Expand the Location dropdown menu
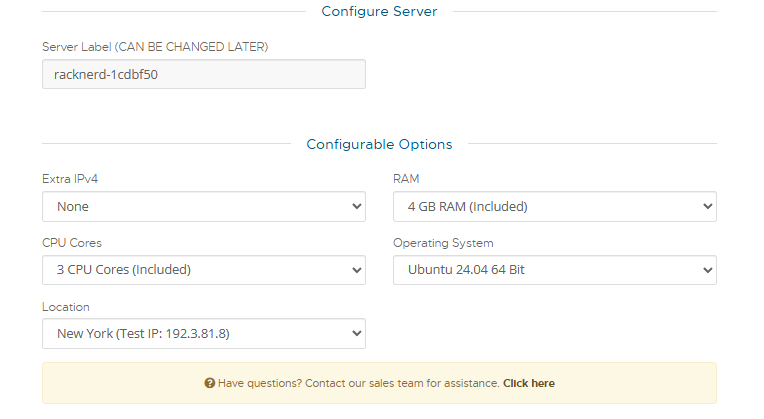Screen dimensions: 764x419 click(203, 333)
